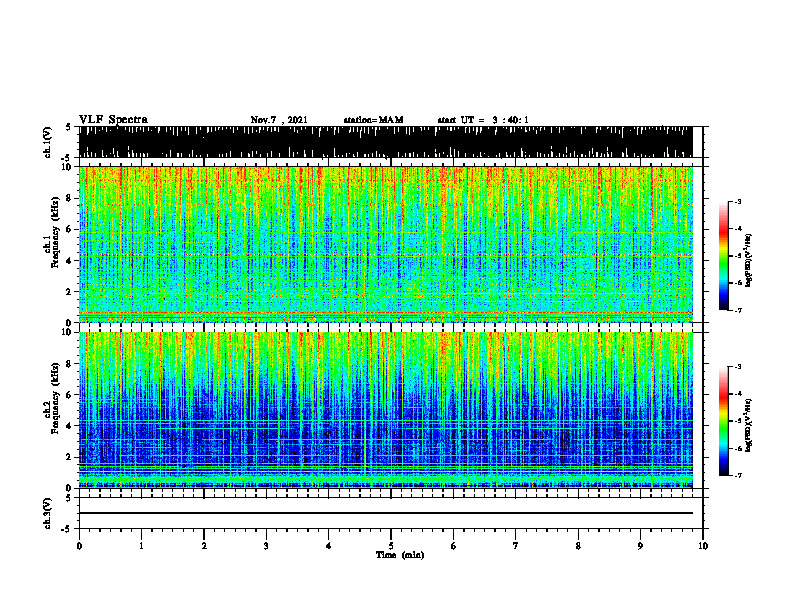Click the 'start UT = 3 : 40: 1' text
792x612 pixels.
click(x=483, y=120)
